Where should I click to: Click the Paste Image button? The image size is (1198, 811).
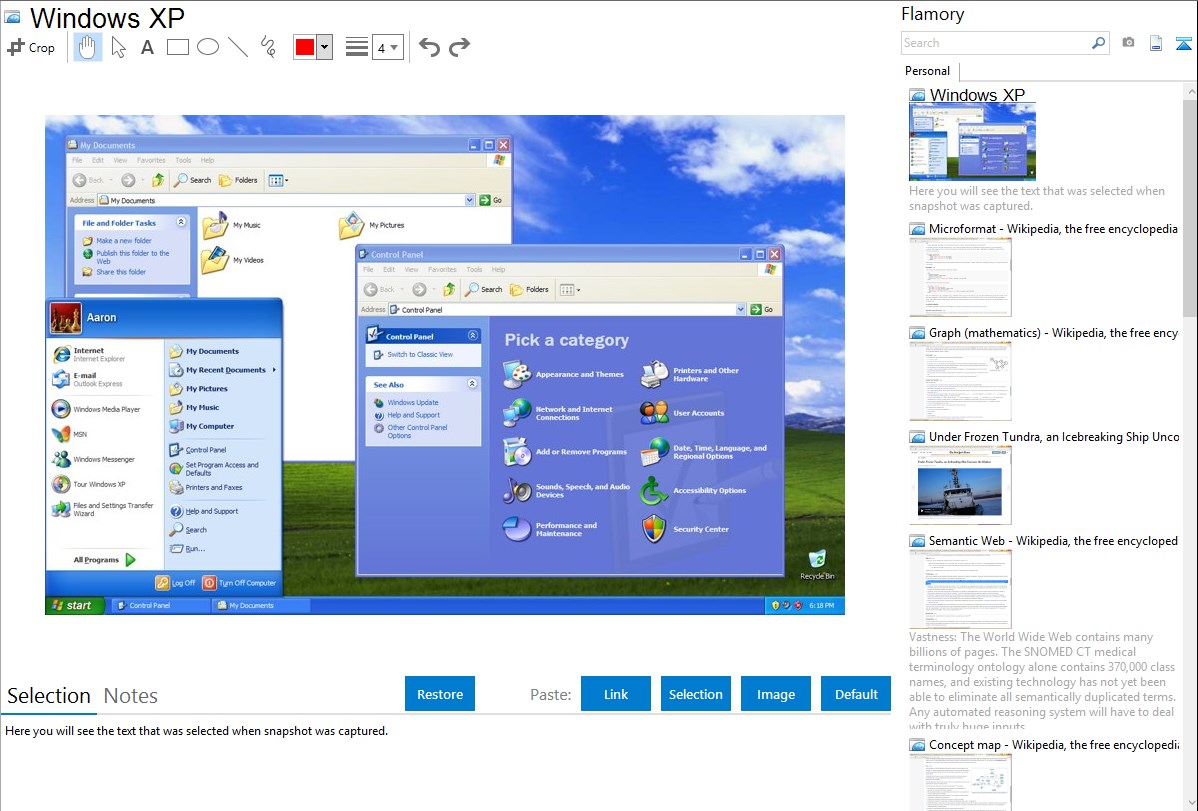point(775,694)
